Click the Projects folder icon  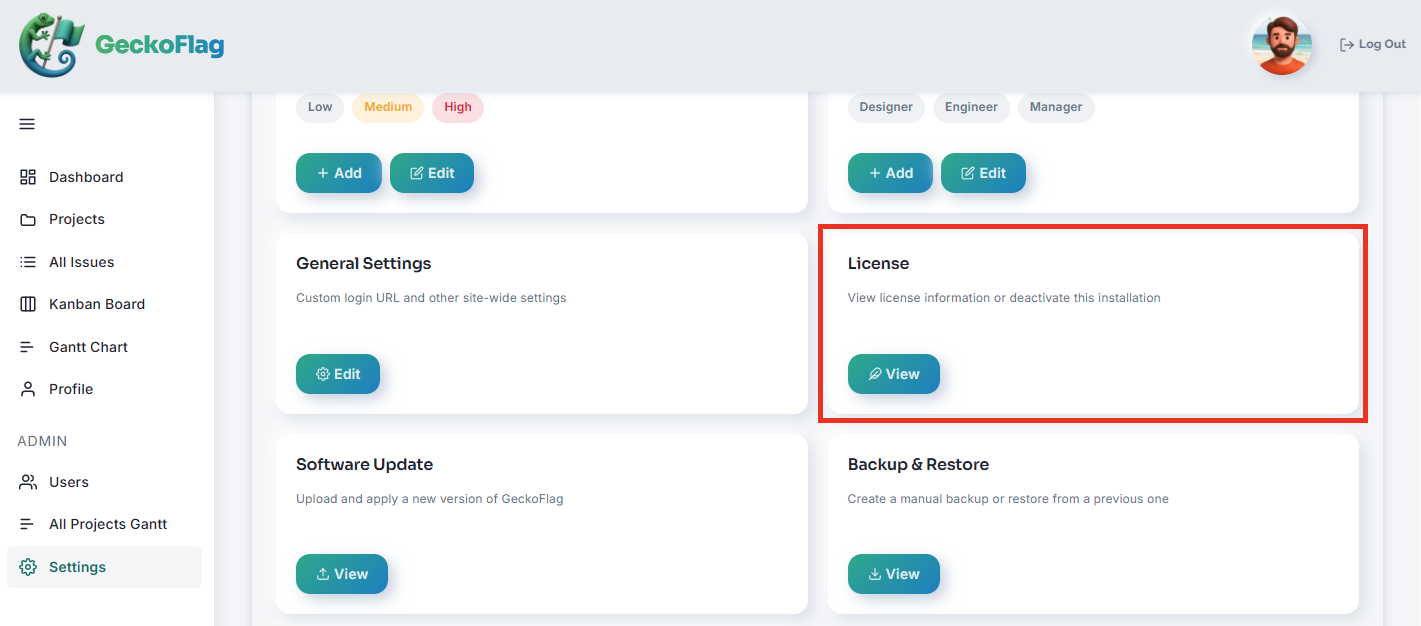point(28,219)
